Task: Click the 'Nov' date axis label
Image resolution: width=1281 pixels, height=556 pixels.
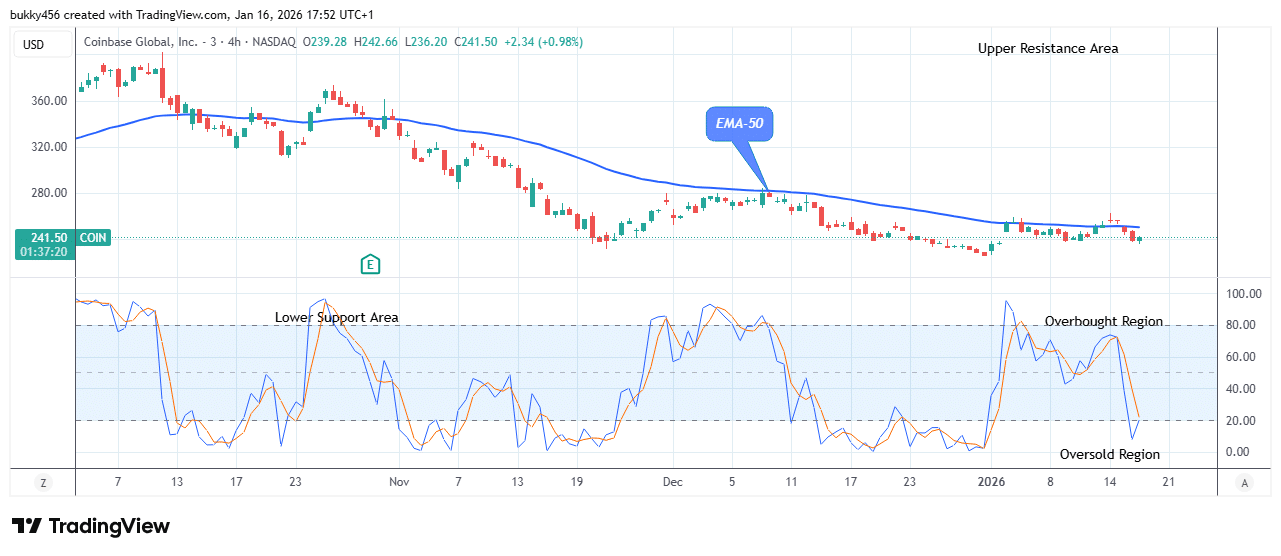Action: 399,482
